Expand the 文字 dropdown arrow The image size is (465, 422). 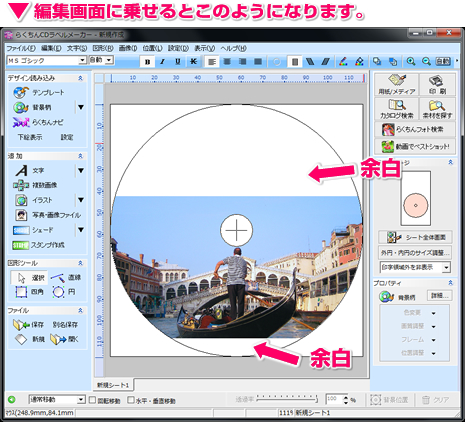point(81,171)
